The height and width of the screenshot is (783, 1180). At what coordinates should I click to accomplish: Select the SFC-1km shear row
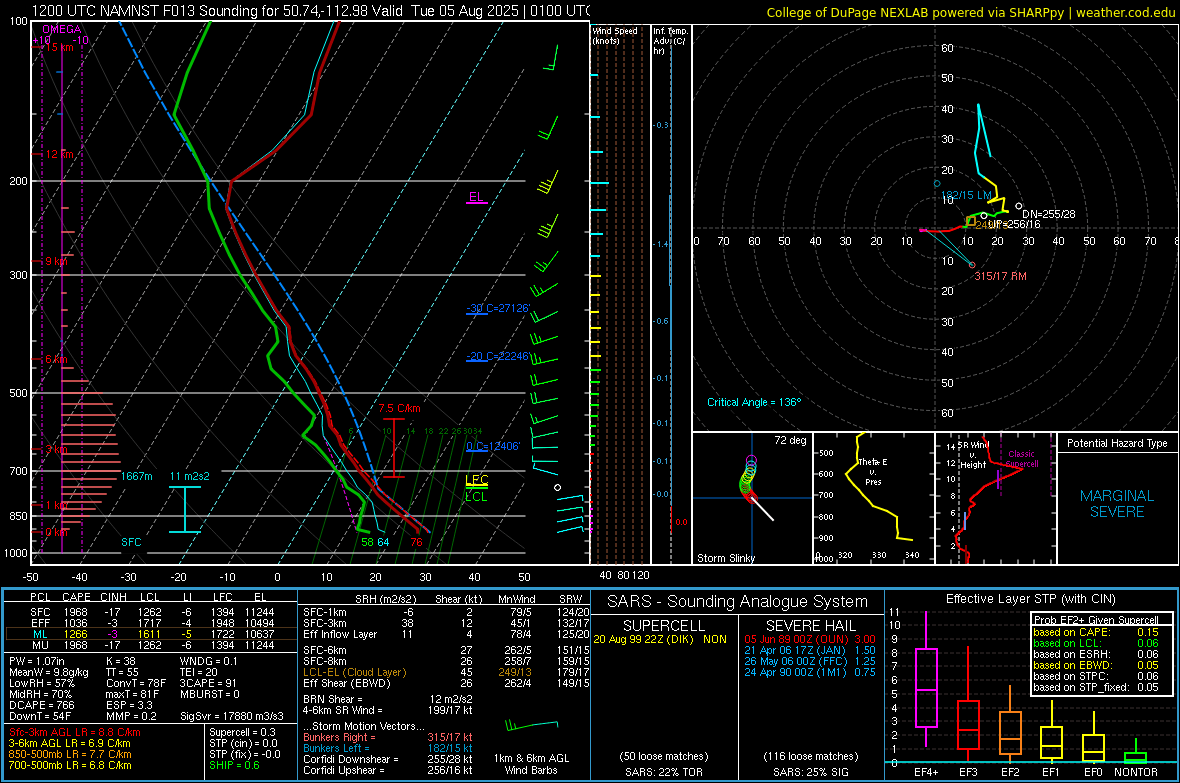446,612
